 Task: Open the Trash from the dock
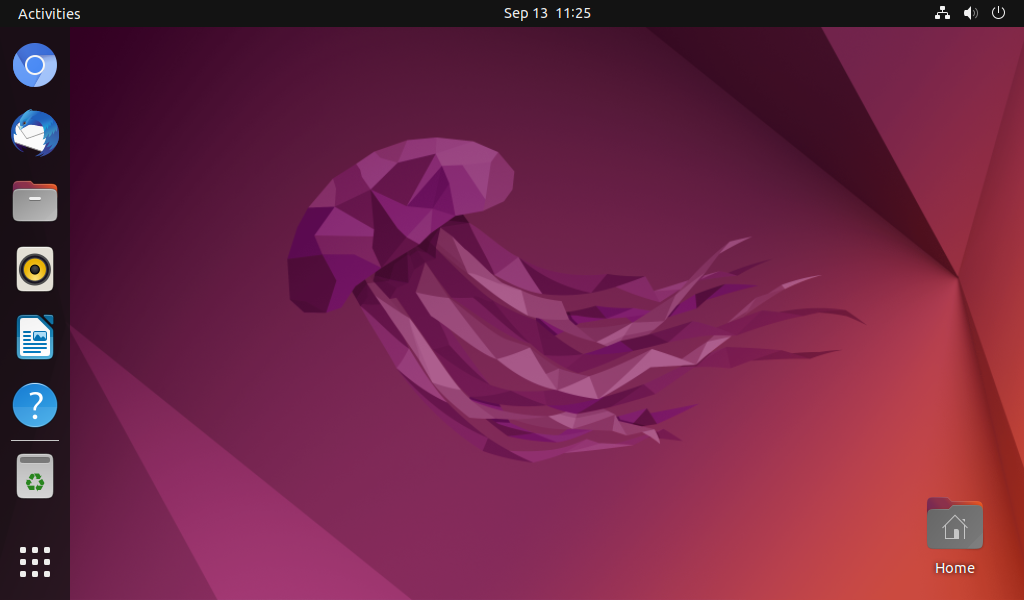click(35, 476)
